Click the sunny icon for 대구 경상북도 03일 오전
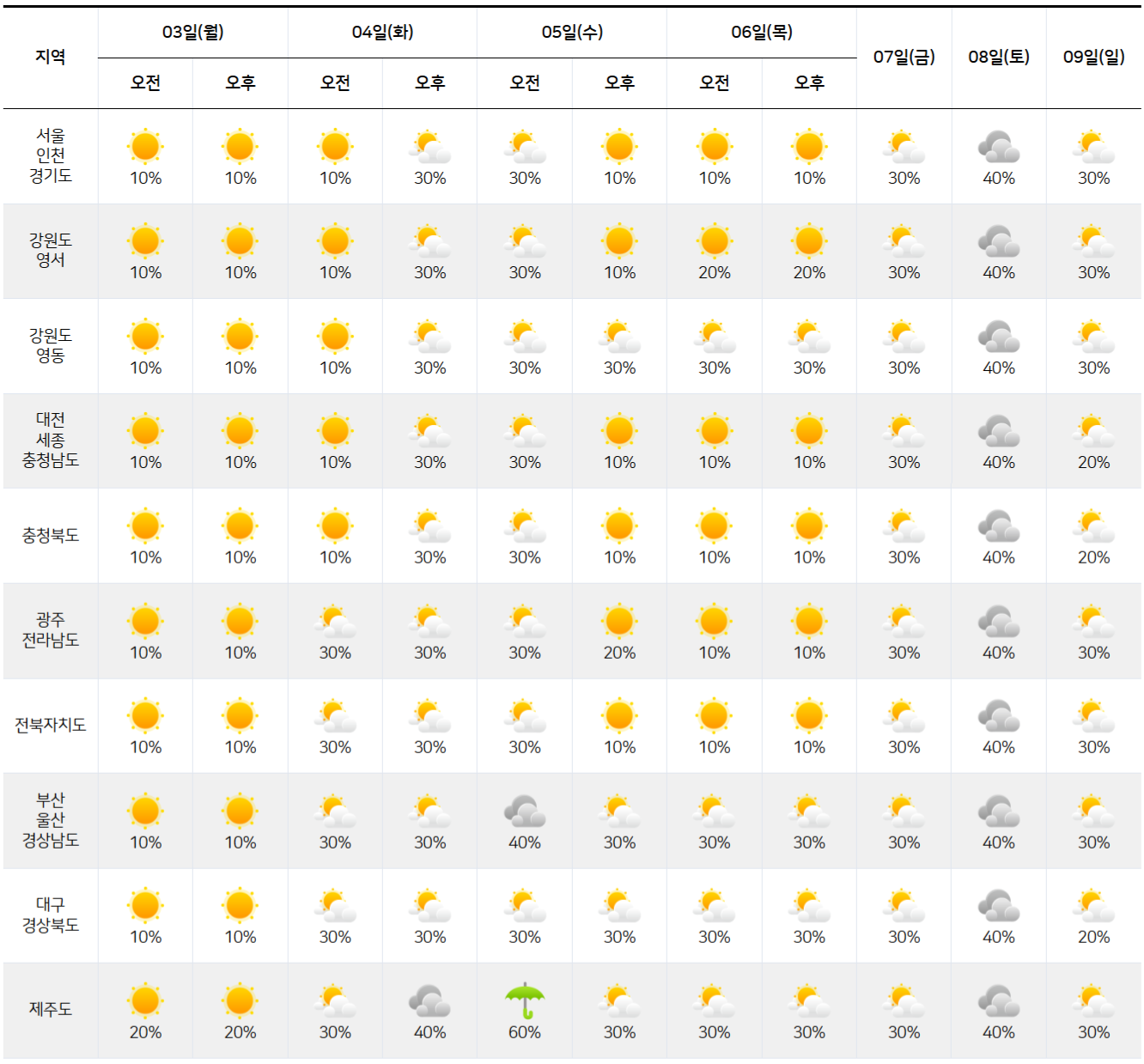 pos(145,905)
